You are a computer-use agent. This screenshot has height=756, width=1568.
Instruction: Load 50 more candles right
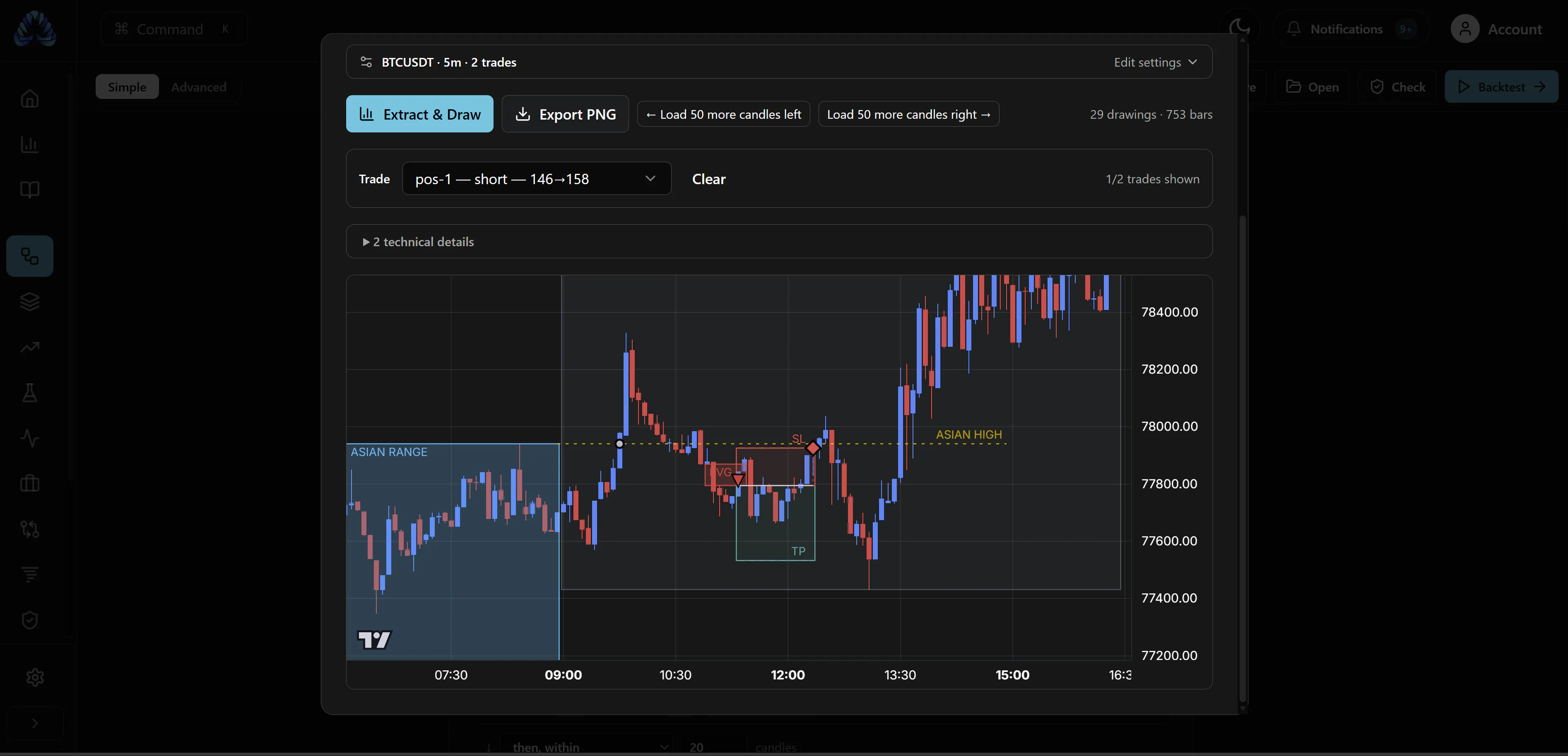point(908,114)
